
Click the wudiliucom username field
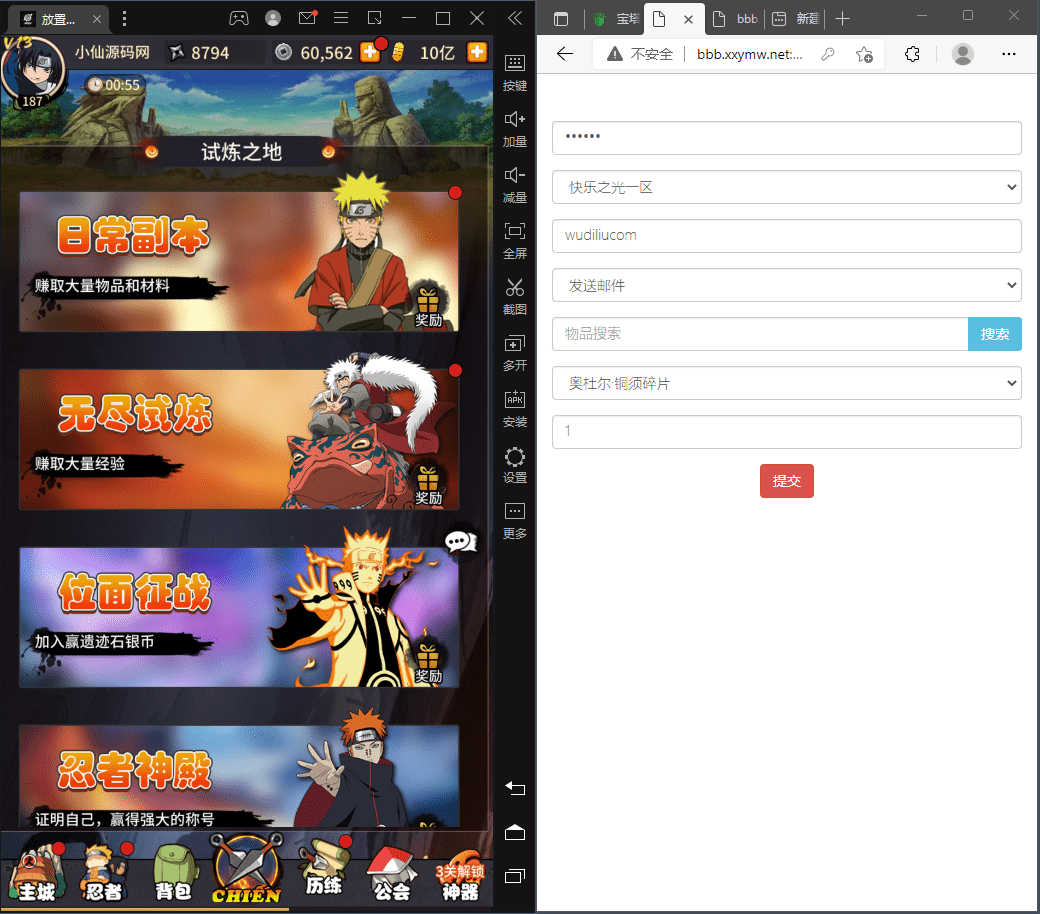[x=787, y=236]
